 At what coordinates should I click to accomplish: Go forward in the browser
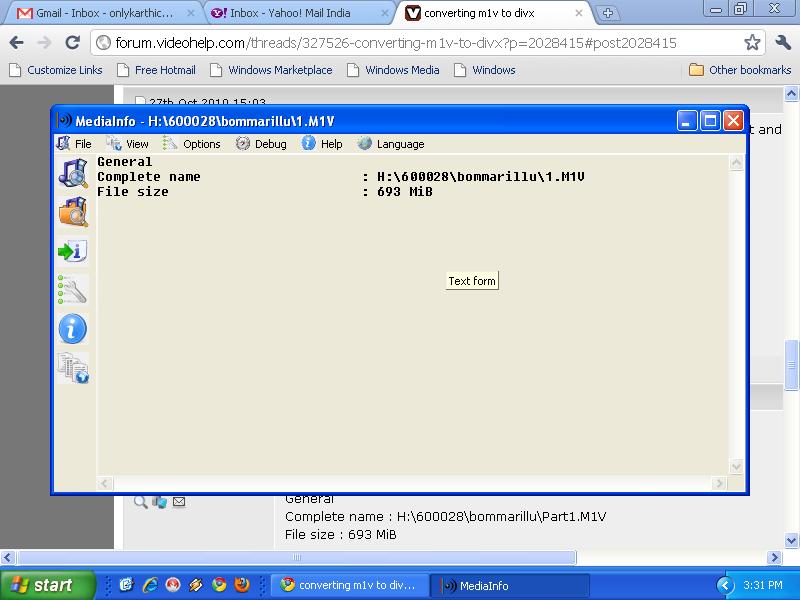(x=45, y=42)
